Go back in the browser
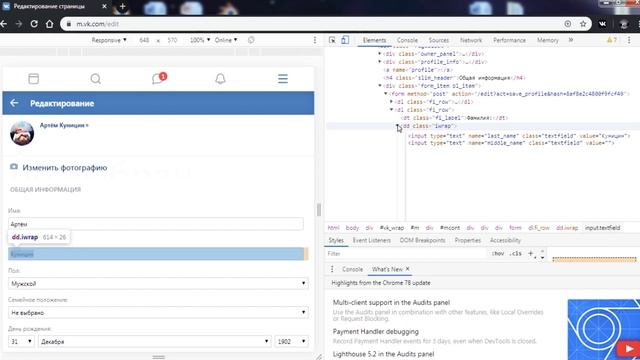The width and height of the screenshot is (640, 360). (4, 24)
